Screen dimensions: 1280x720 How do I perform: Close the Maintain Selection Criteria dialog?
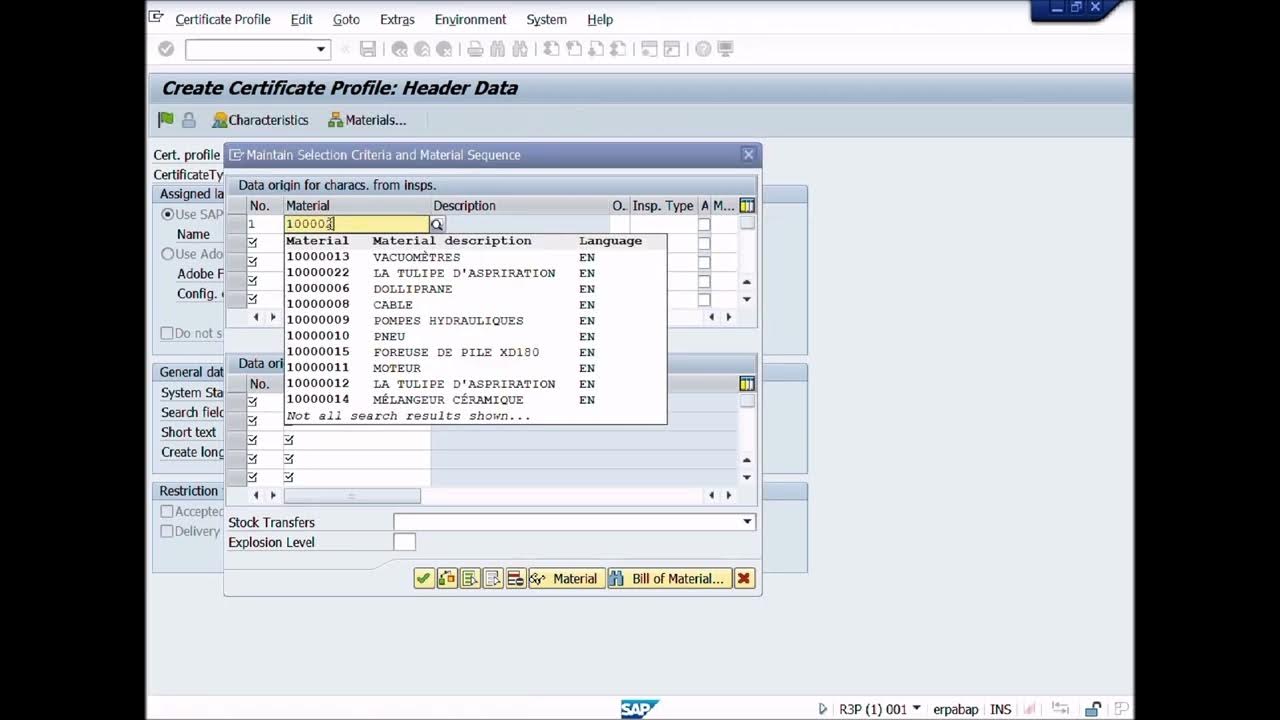pyautogui.click(x=748, y=155)
